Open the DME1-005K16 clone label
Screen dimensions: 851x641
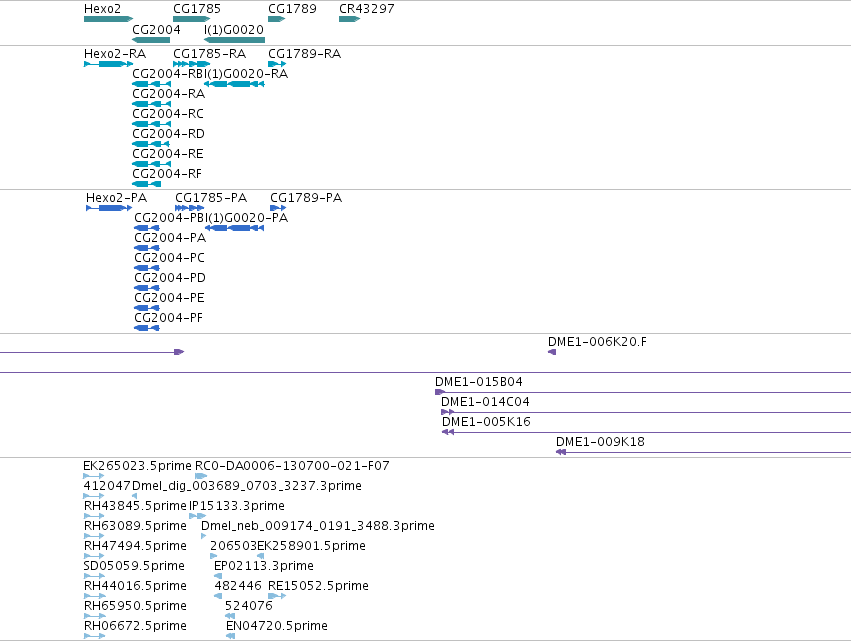486,422
